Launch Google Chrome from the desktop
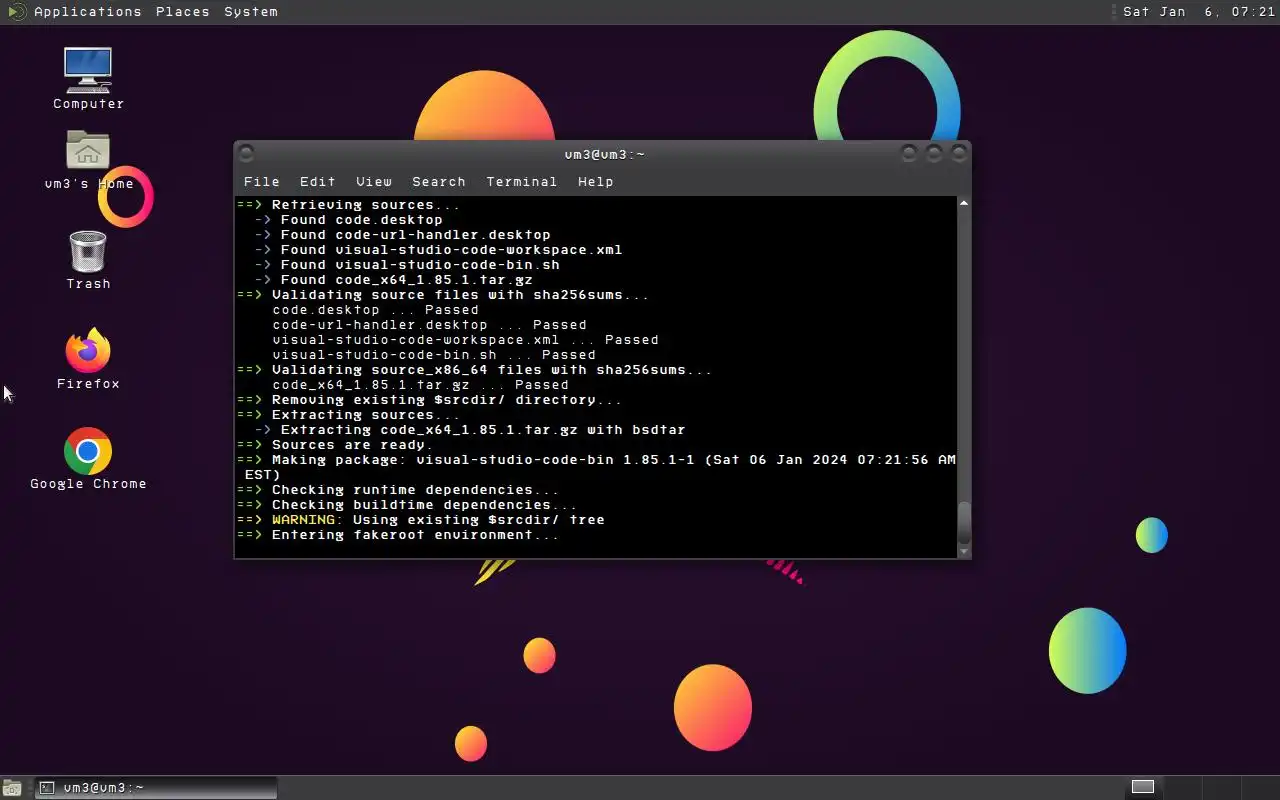Image resolution: width=1280 pixels, height=800 pixels. (88, 451)
